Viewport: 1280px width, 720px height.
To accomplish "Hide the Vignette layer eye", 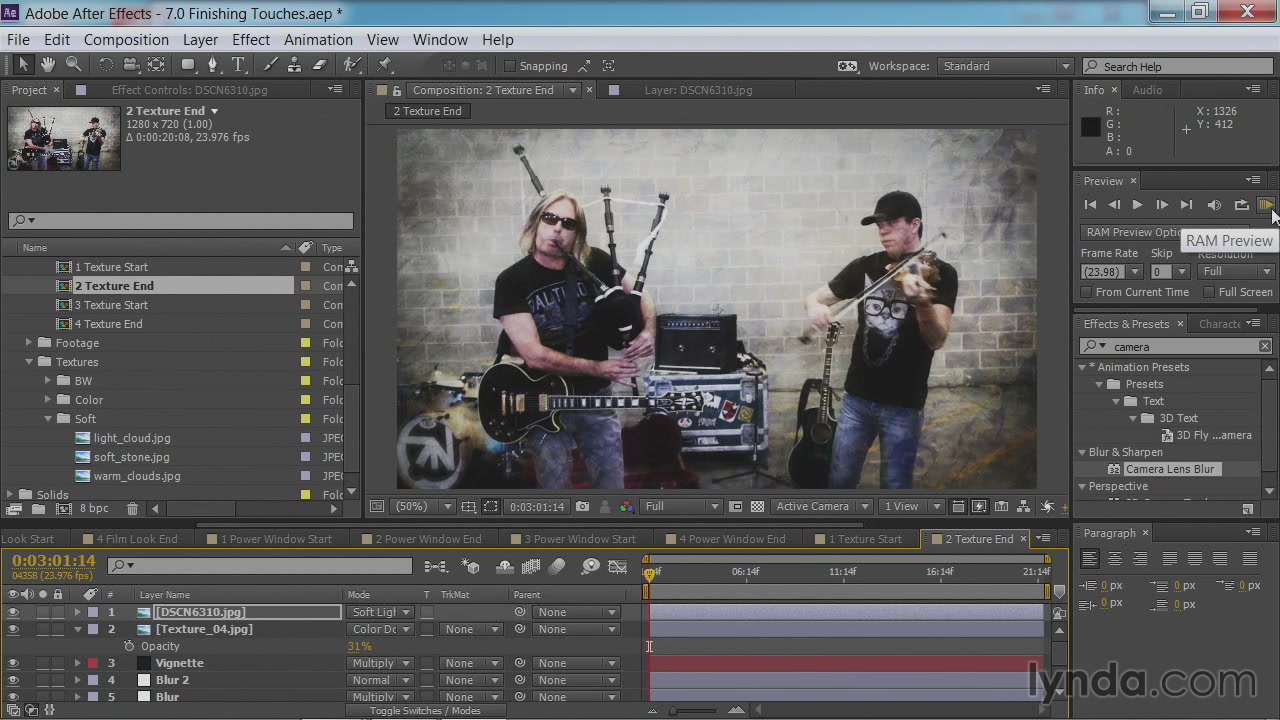I will tap(13, 663).
